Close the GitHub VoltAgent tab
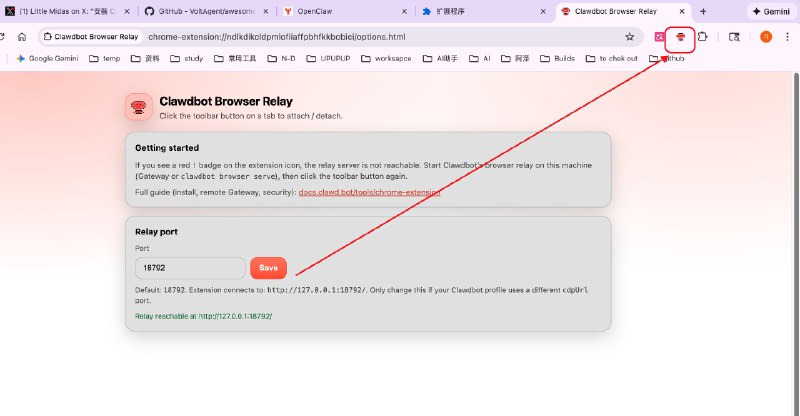This screenshot has width=800, height=416. click(x=265, y=11)
